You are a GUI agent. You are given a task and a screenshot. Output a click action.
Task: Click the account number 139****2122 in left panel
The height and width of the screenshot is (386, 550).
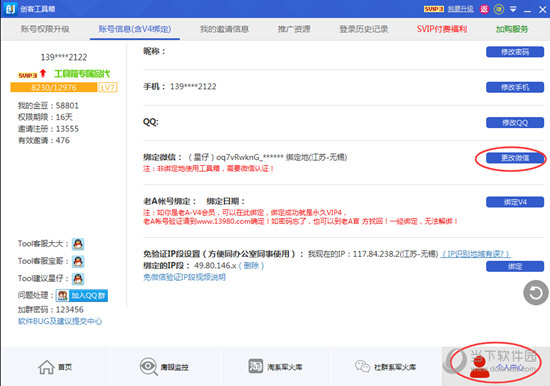click(64, 57)
